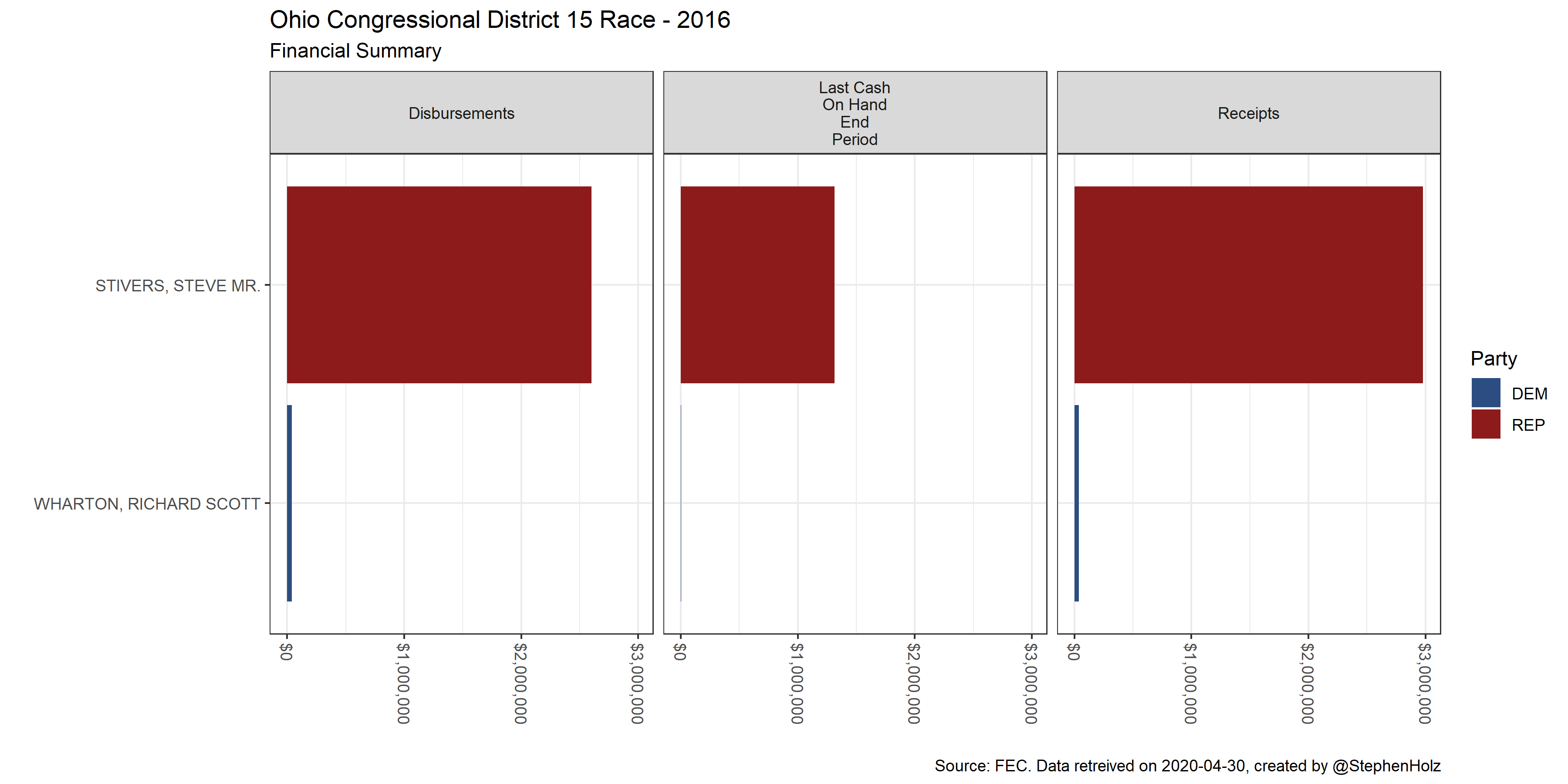Click Stivers' red cash on hand bar
Viewport: 1568px width, 784px height.
(x=757, y=284)
